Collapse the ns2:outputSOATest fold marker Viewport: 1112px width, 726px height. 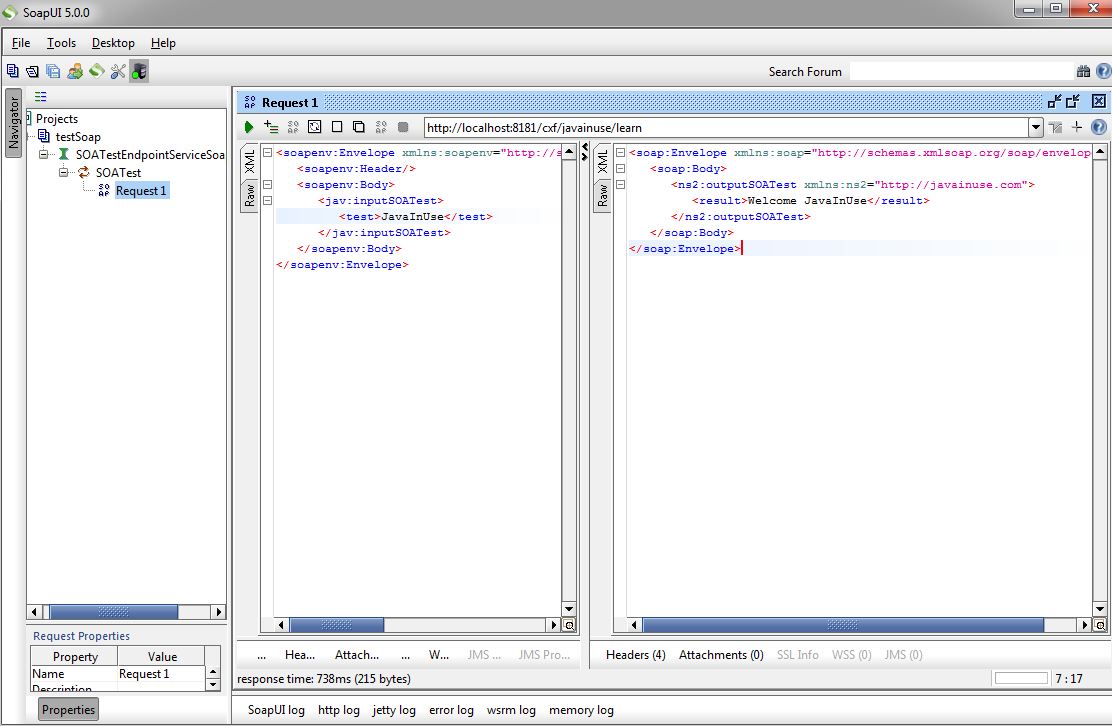620,184
